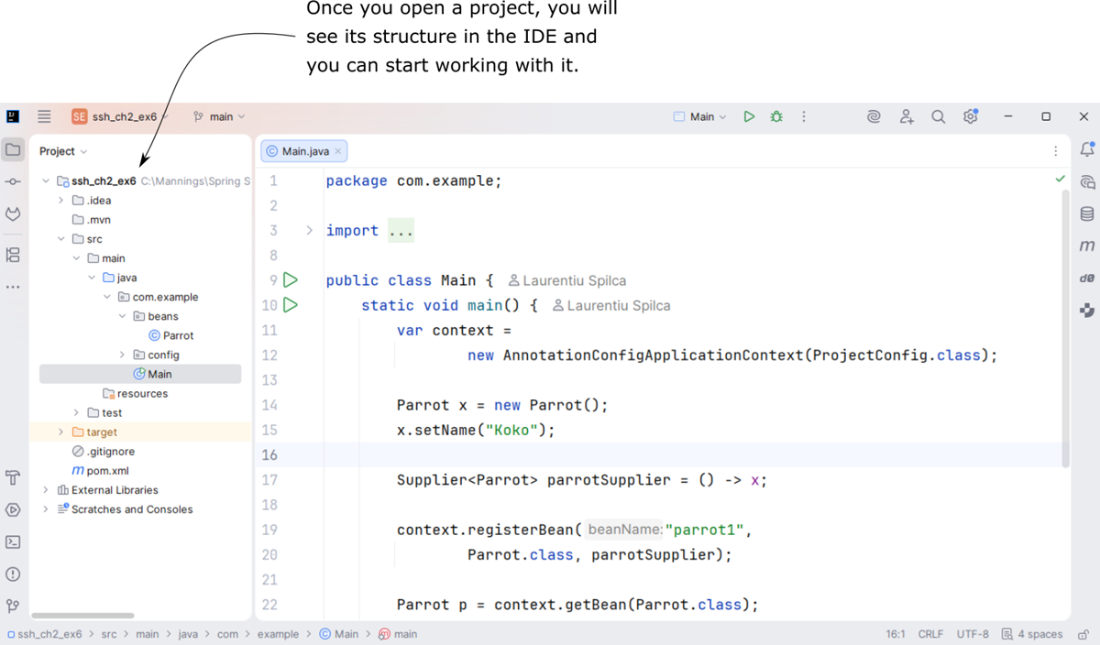Click run gutter icon beside class Main
Screen dimensions: 1100x645
290,280
